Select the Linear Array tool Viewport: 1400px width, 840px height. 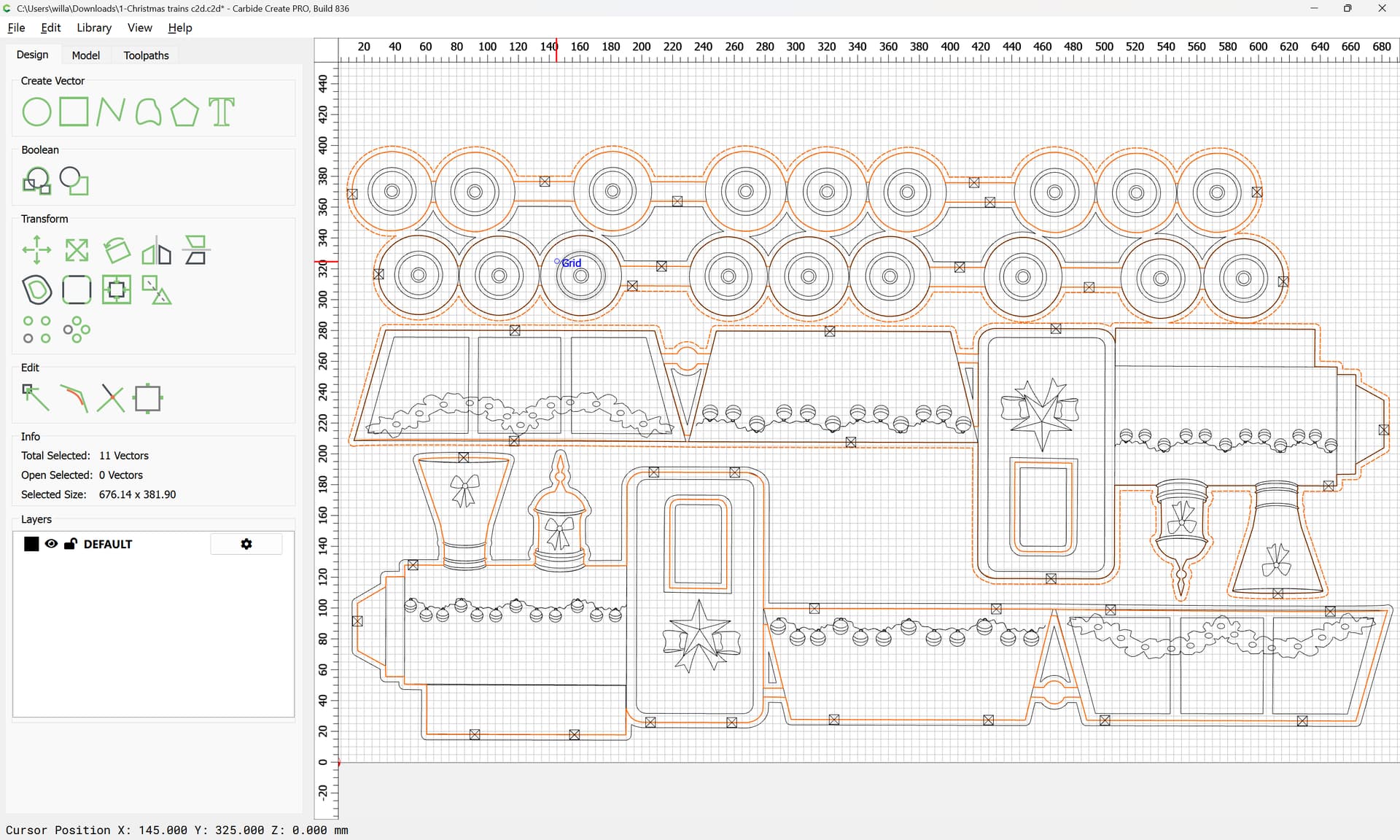[x=36, y=330]
